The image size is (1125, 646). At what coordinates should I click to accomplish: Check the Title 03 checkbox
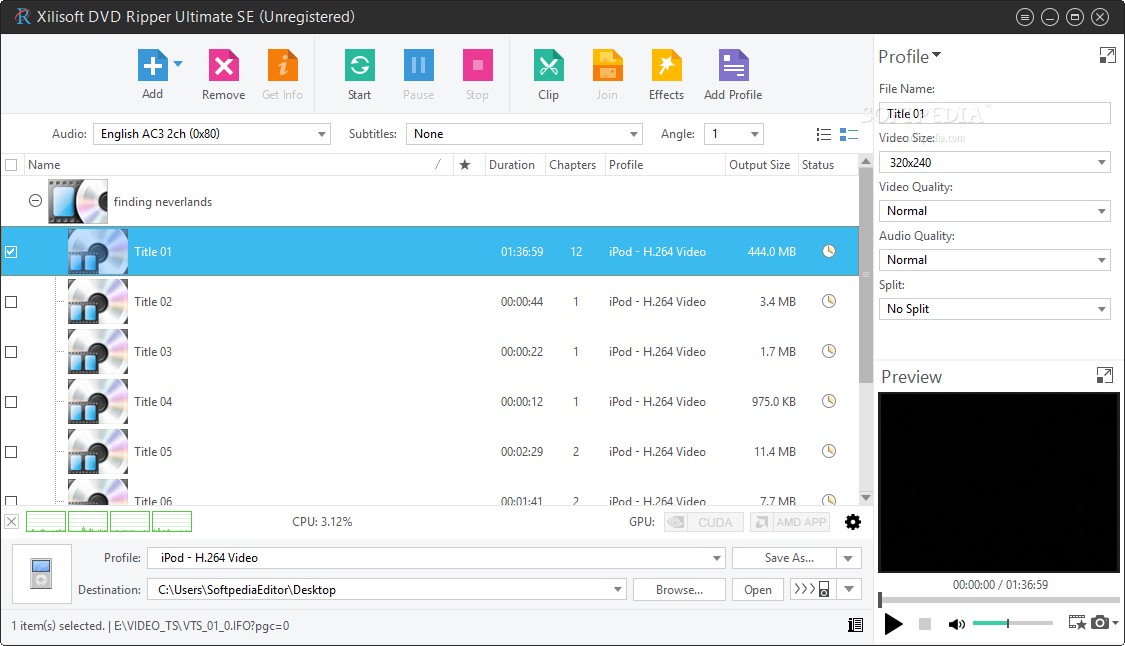click(11, 352)
